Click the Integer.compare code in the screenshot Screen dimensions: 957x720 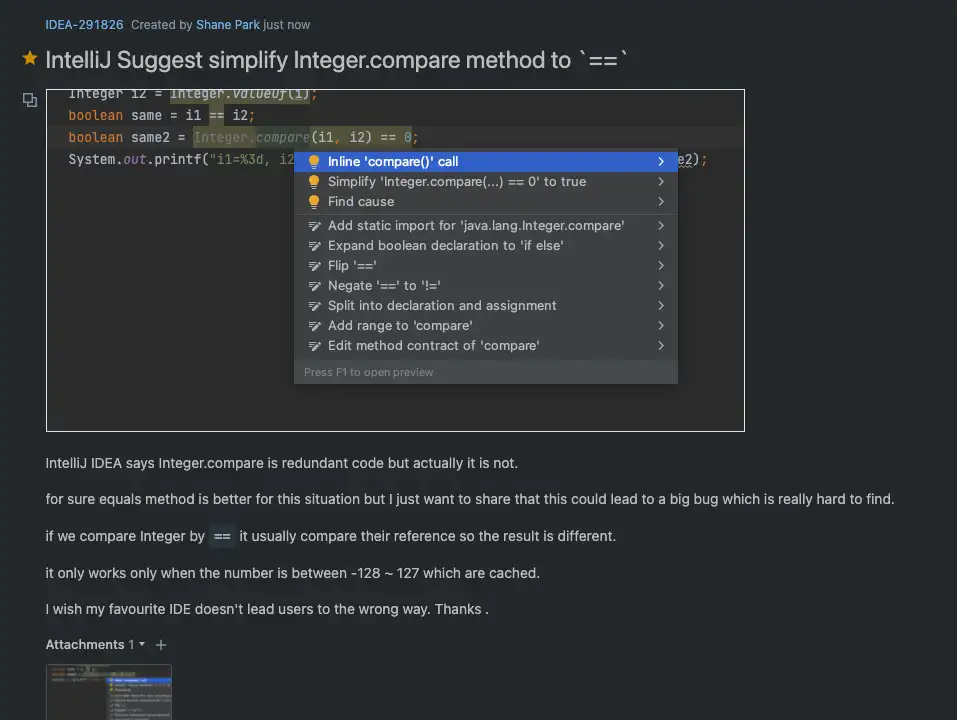coord(252,137)
